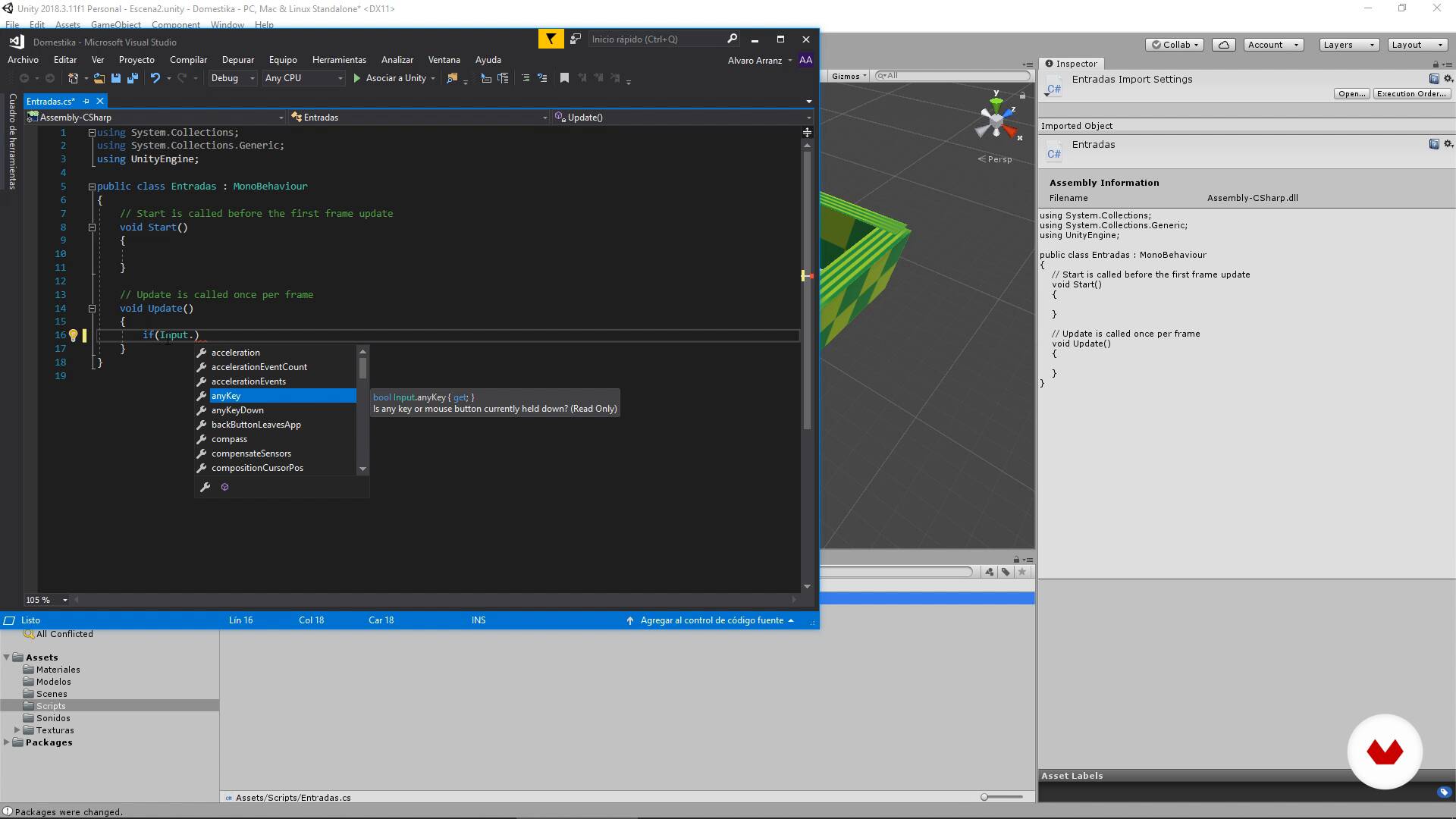Open the Herramientas menu

click(x=339, y=60)
